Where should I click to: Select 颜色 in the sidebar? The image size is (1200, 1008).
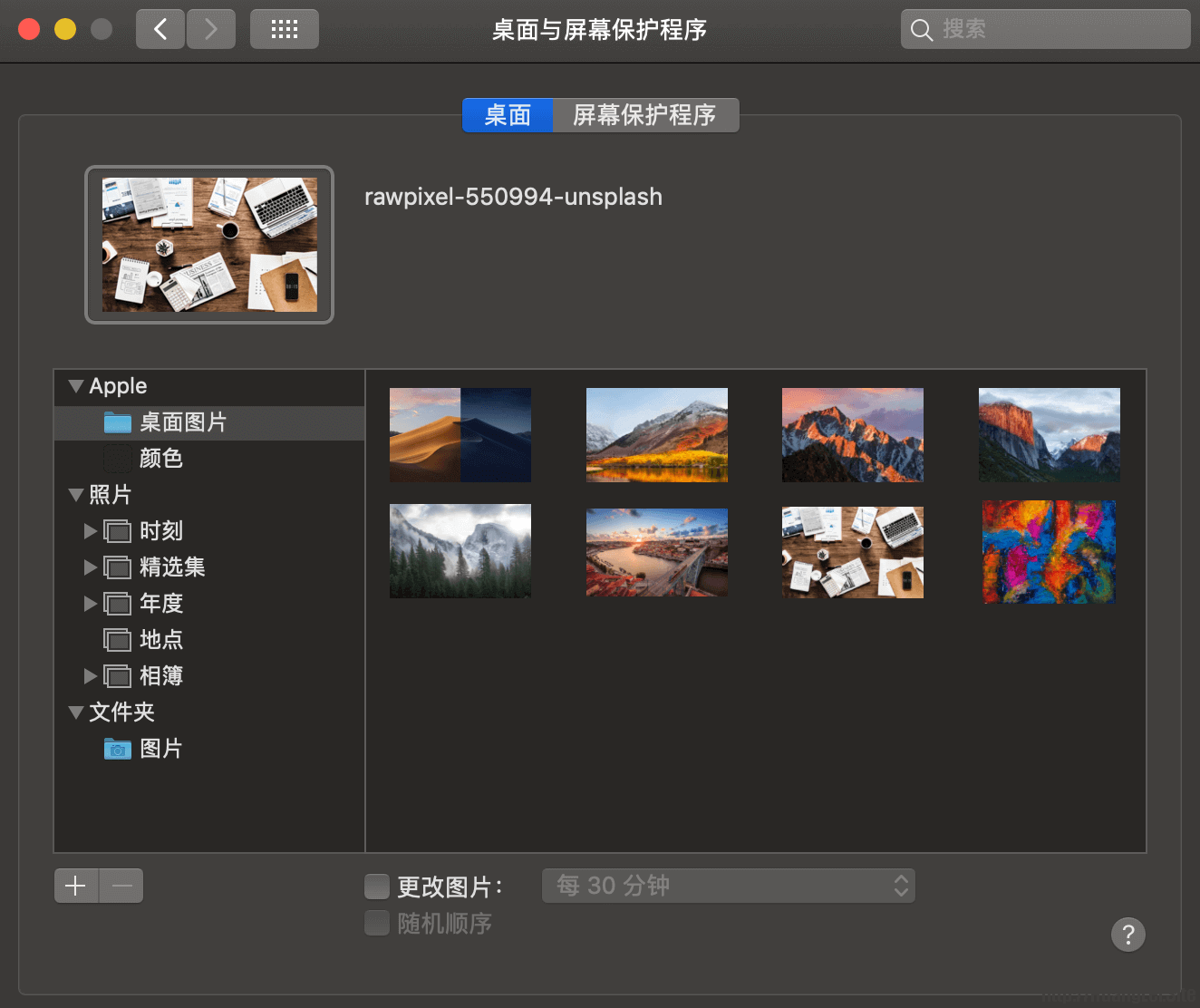point(160,459)
